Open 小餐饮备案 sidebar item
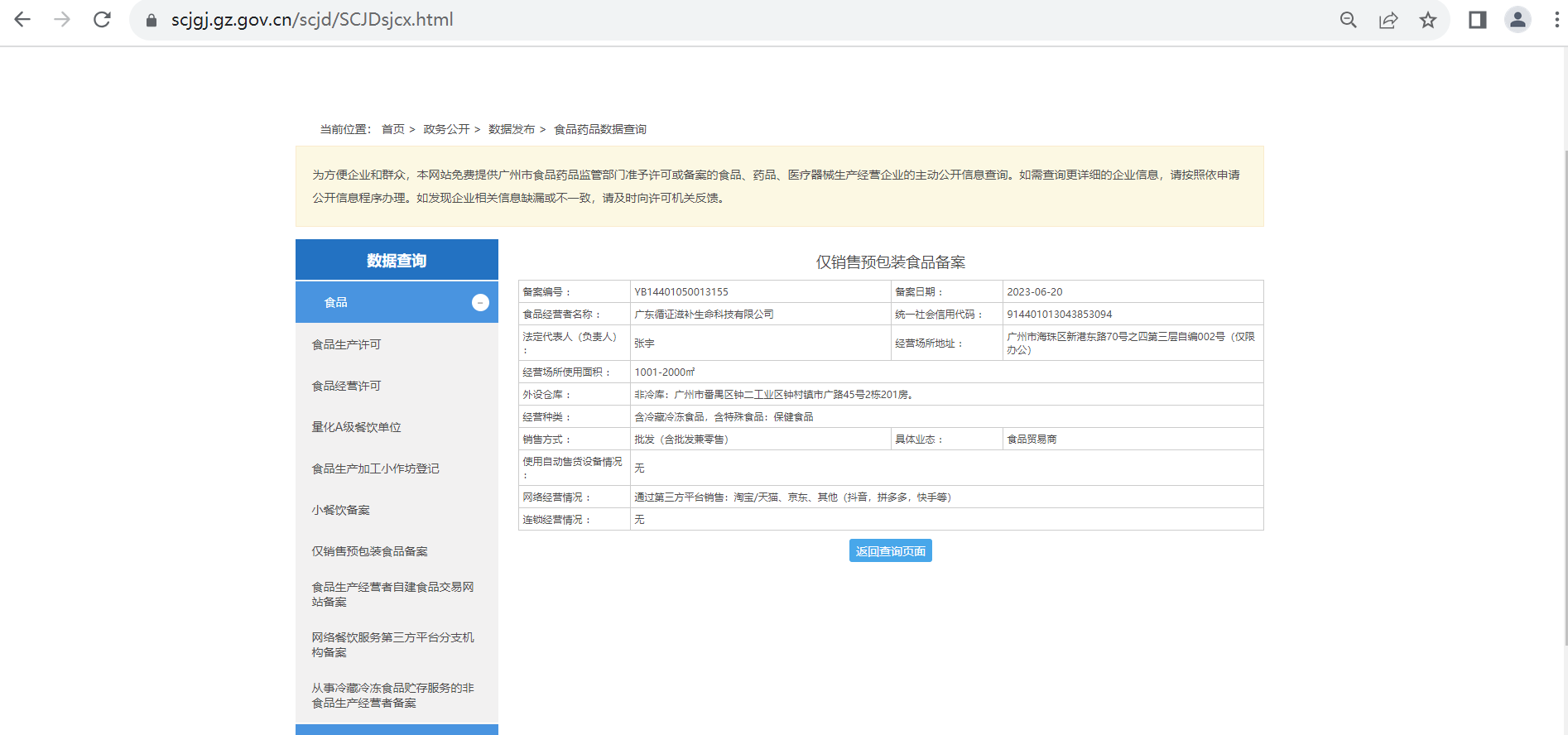1568x735 pixels. (x=340, y=510)
